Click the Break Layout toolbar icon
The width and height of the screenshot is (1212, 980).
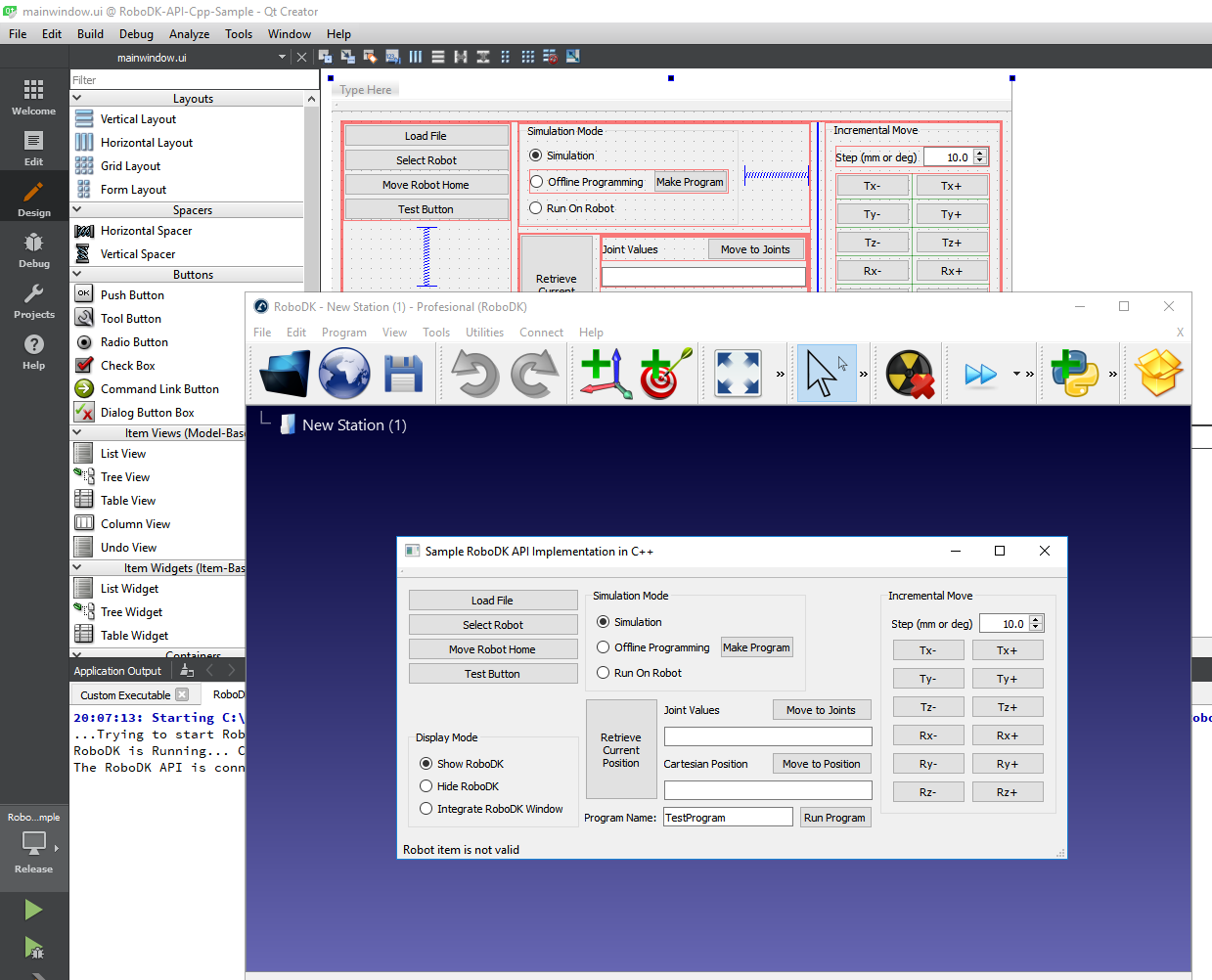point(551,57)
